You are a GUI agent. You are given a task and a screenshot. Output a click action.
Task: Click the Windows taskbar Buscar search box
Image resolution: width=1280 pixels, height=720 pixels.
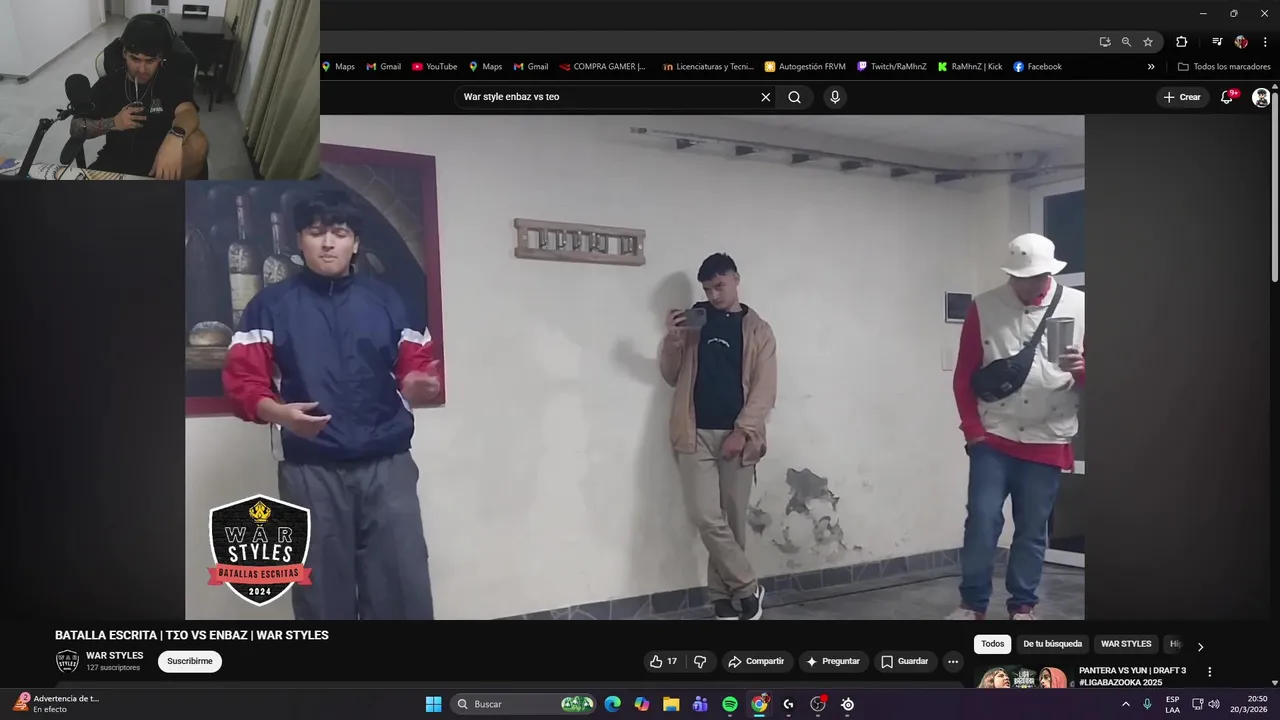[x=523, y=704]
